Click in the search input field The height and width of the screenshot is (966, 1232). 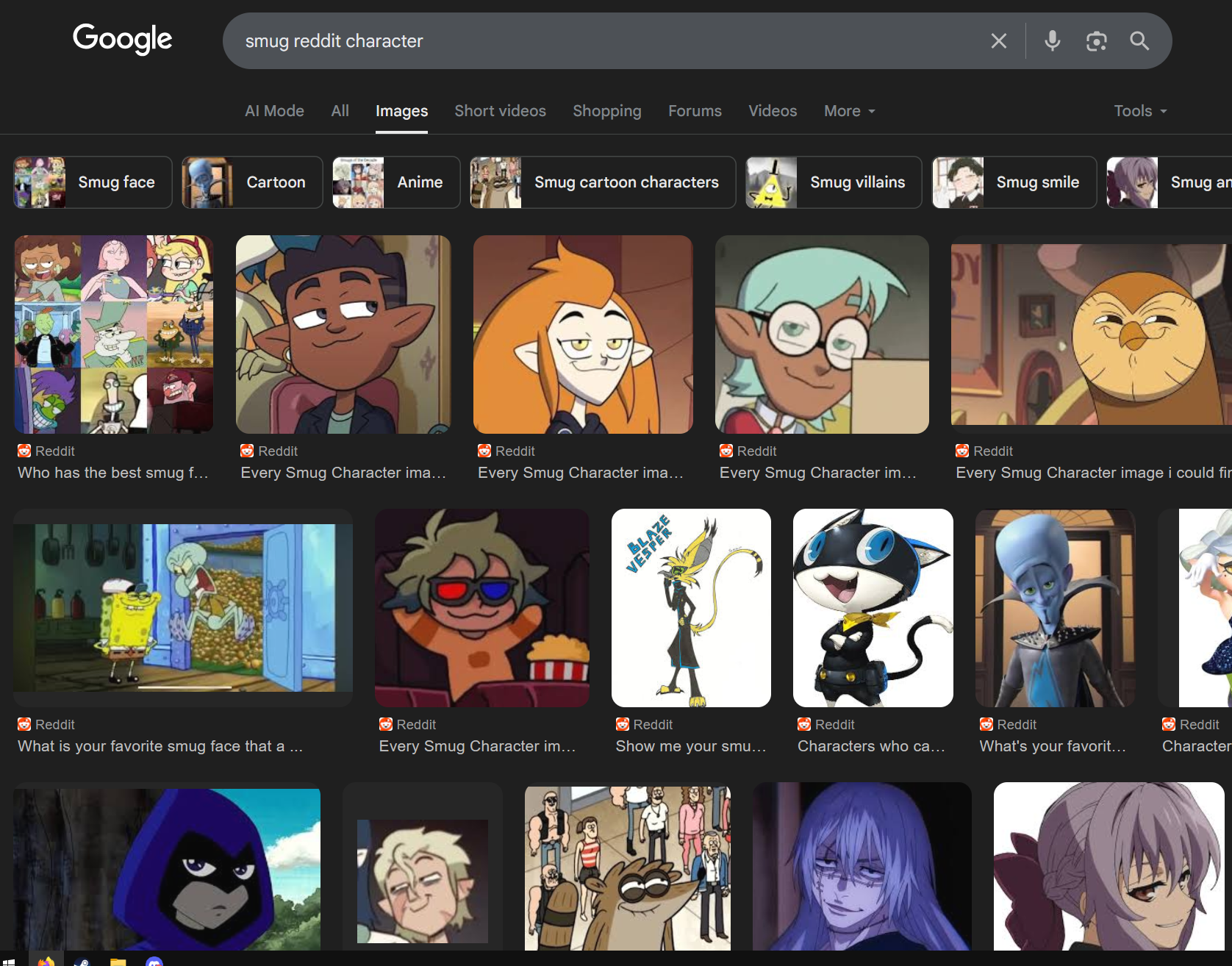(x=588, y=41)
